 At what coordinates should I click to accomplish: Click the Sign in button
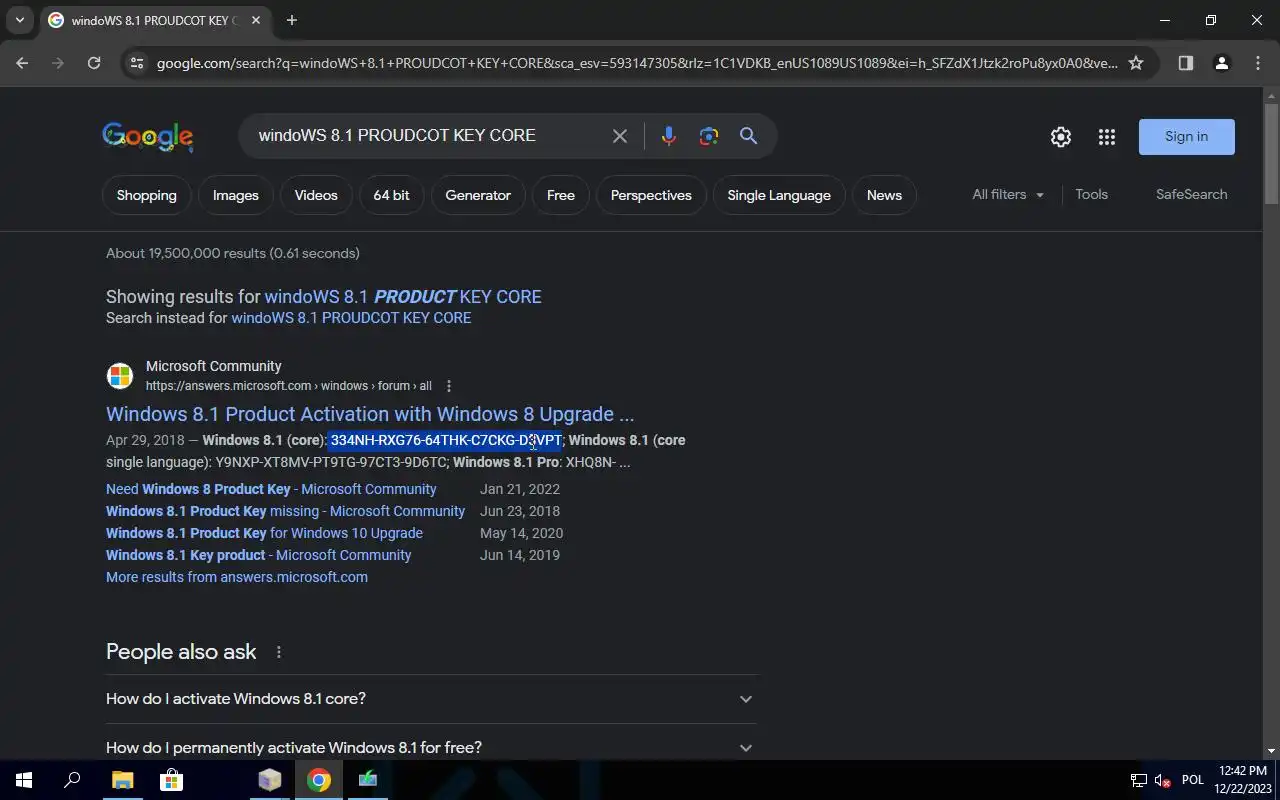pyautogui.click(x=1187, y=137)
